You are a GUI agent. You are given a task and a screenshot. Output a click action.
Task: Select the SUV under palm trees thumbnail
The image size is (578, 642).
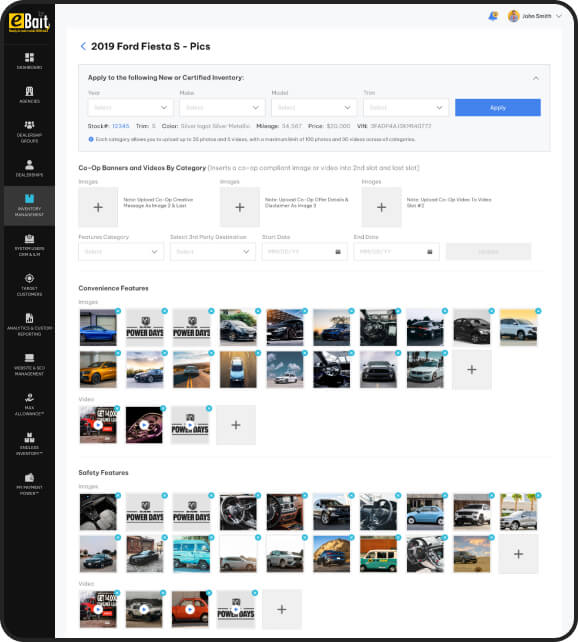coord(518,512)
